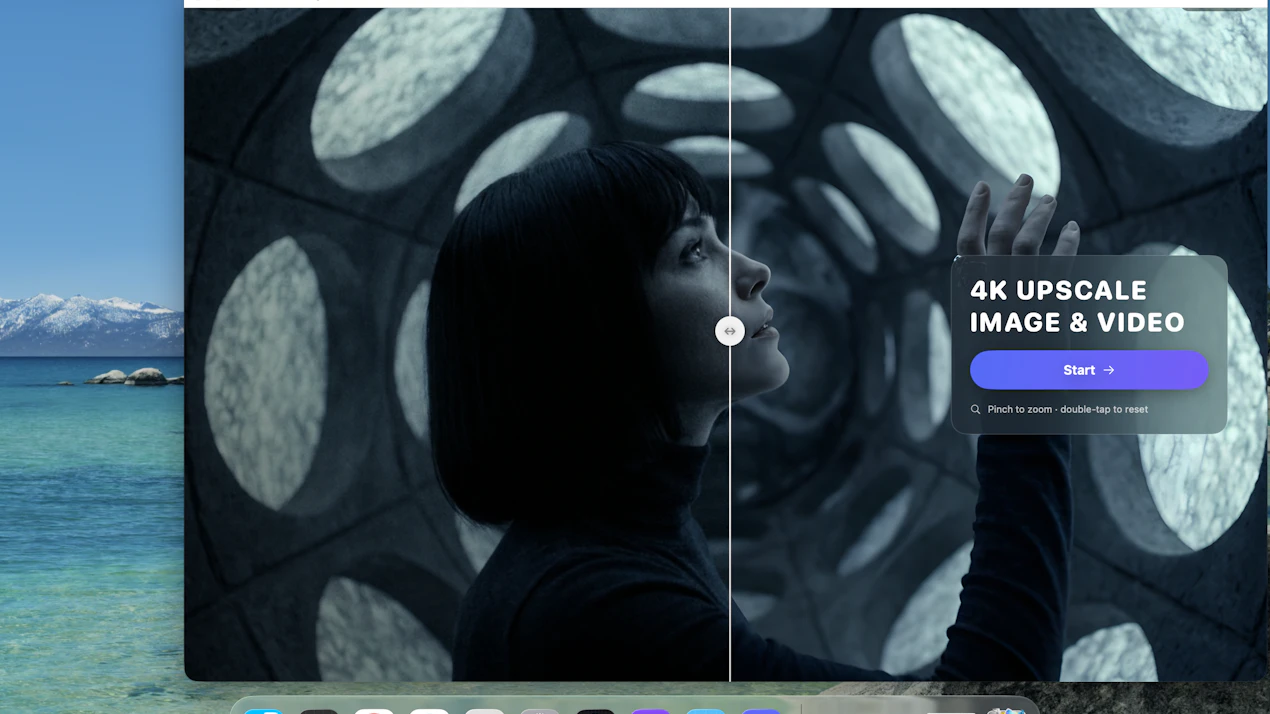Click the "4K UPSCALE IMAGE & VIDEO" heading
The image size is (1270, 714).
click(x=1077, y=306)
